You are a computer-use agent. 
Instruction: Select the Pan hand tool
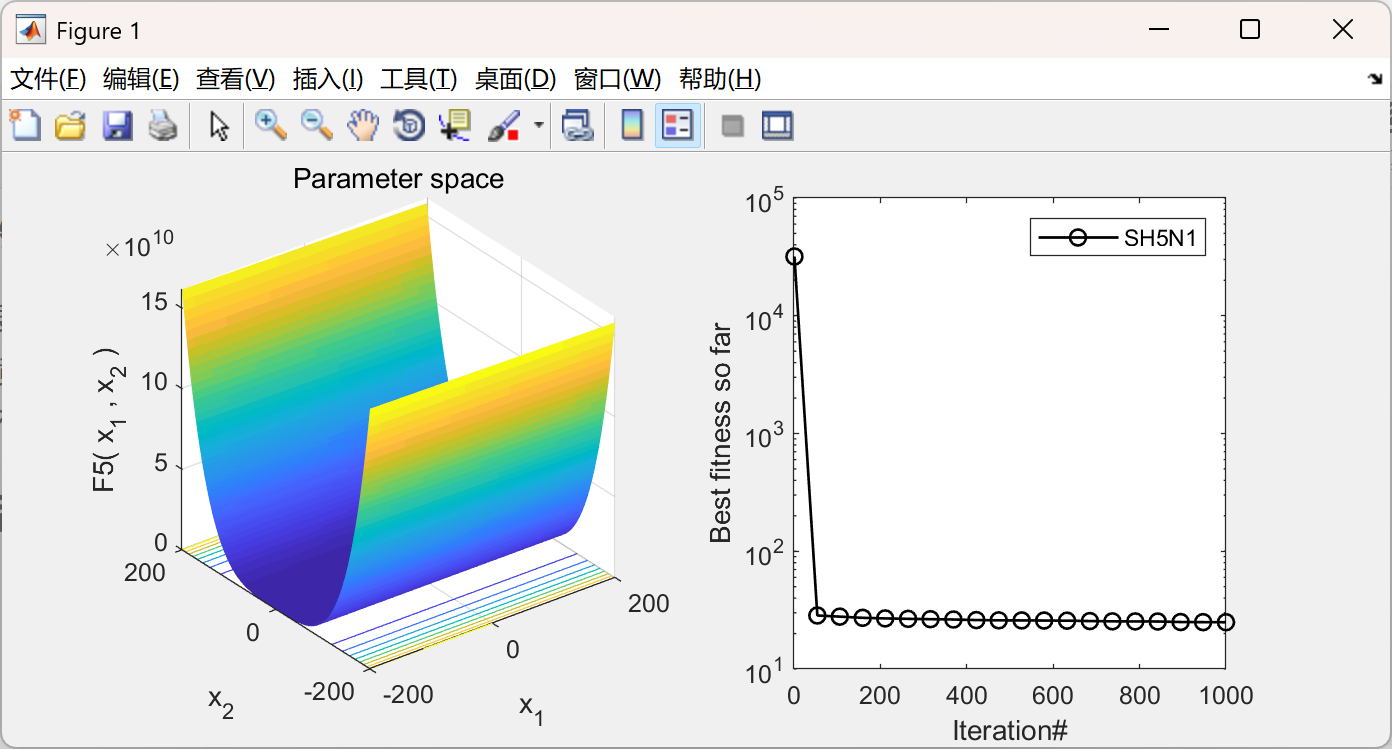(363, 125)
